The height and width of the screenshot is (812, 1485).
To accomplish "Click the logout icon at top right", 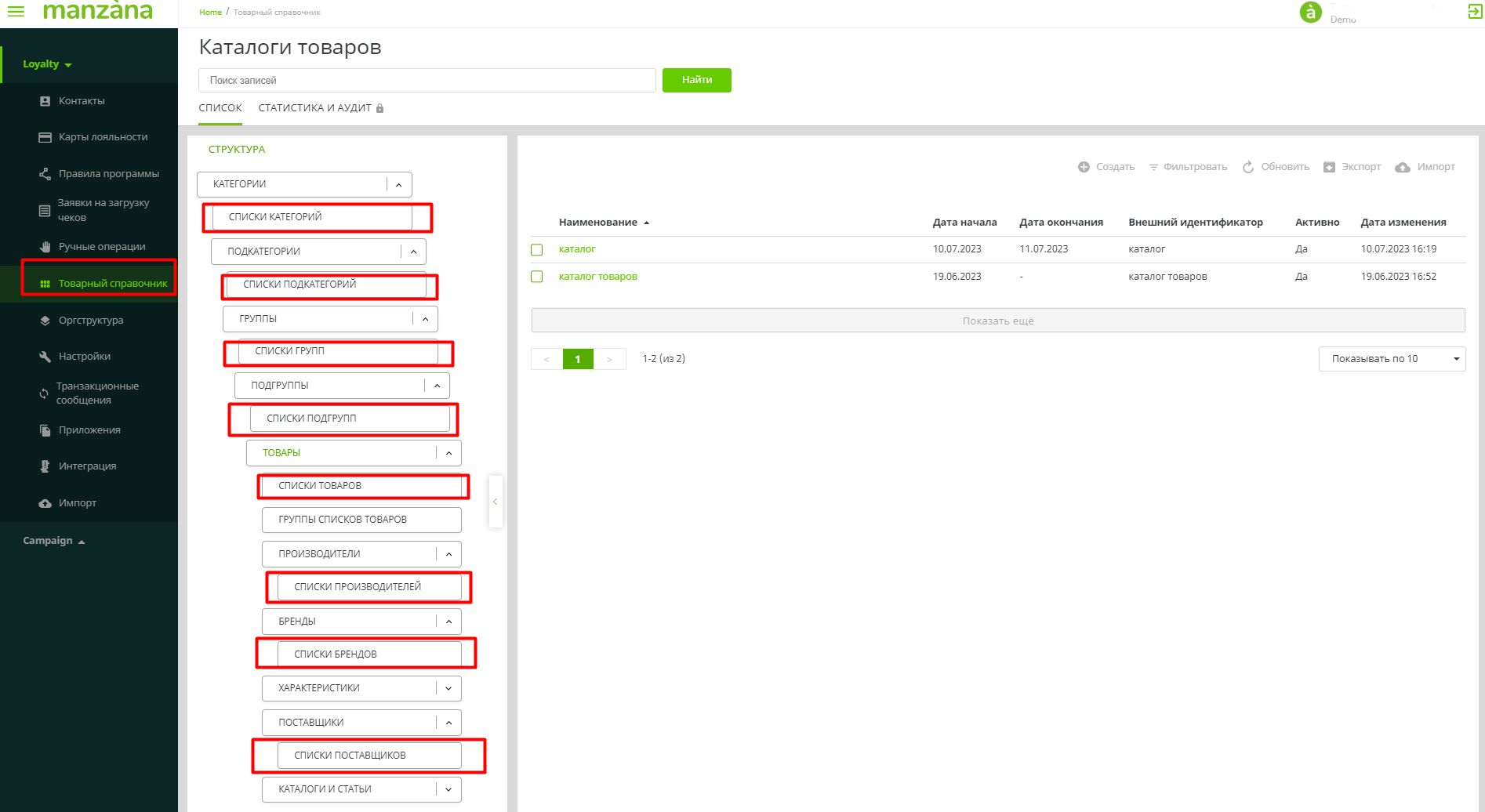I will point(1474,11).
